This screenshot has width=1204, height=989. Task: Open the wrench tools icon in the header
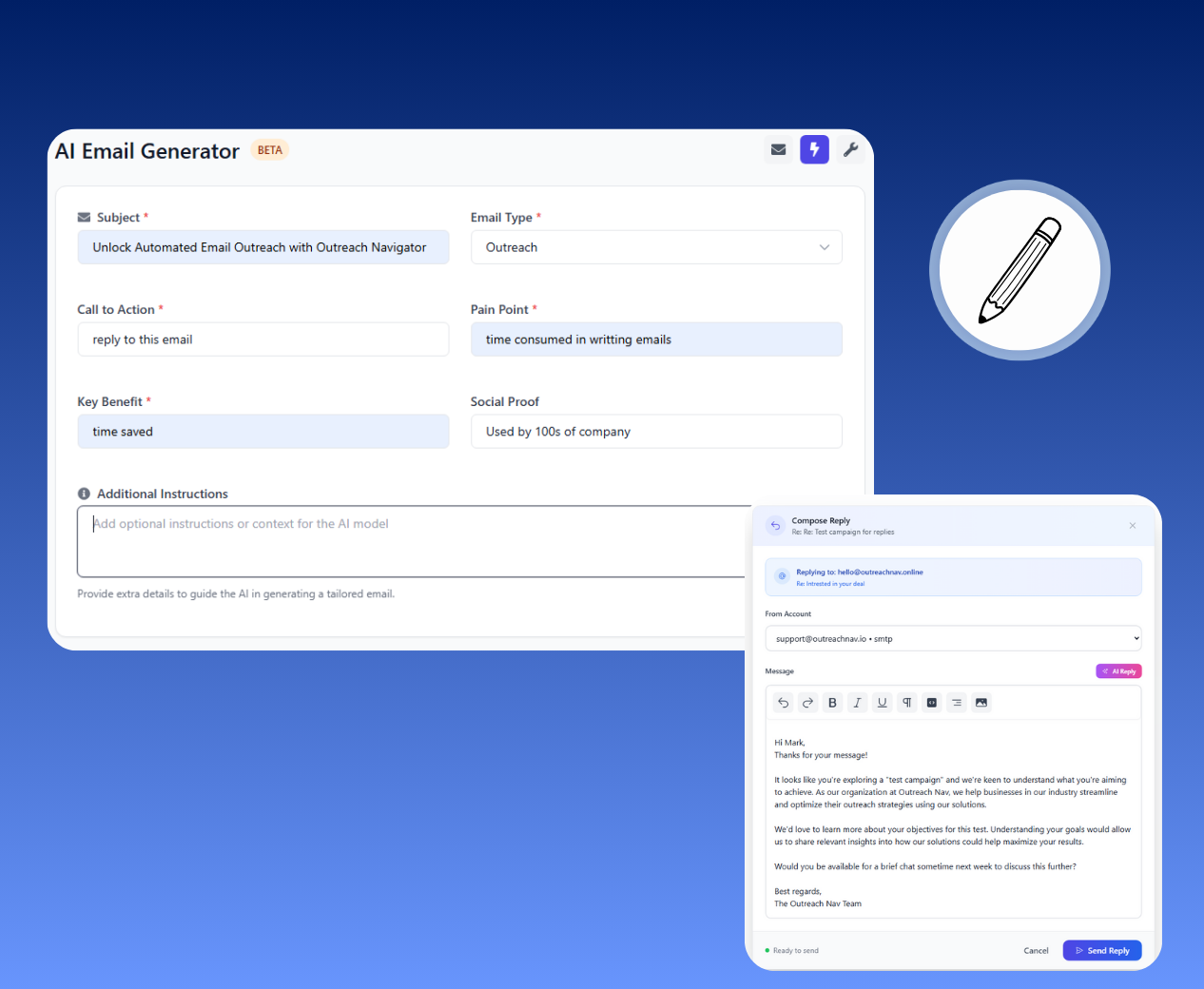[851, 149]
